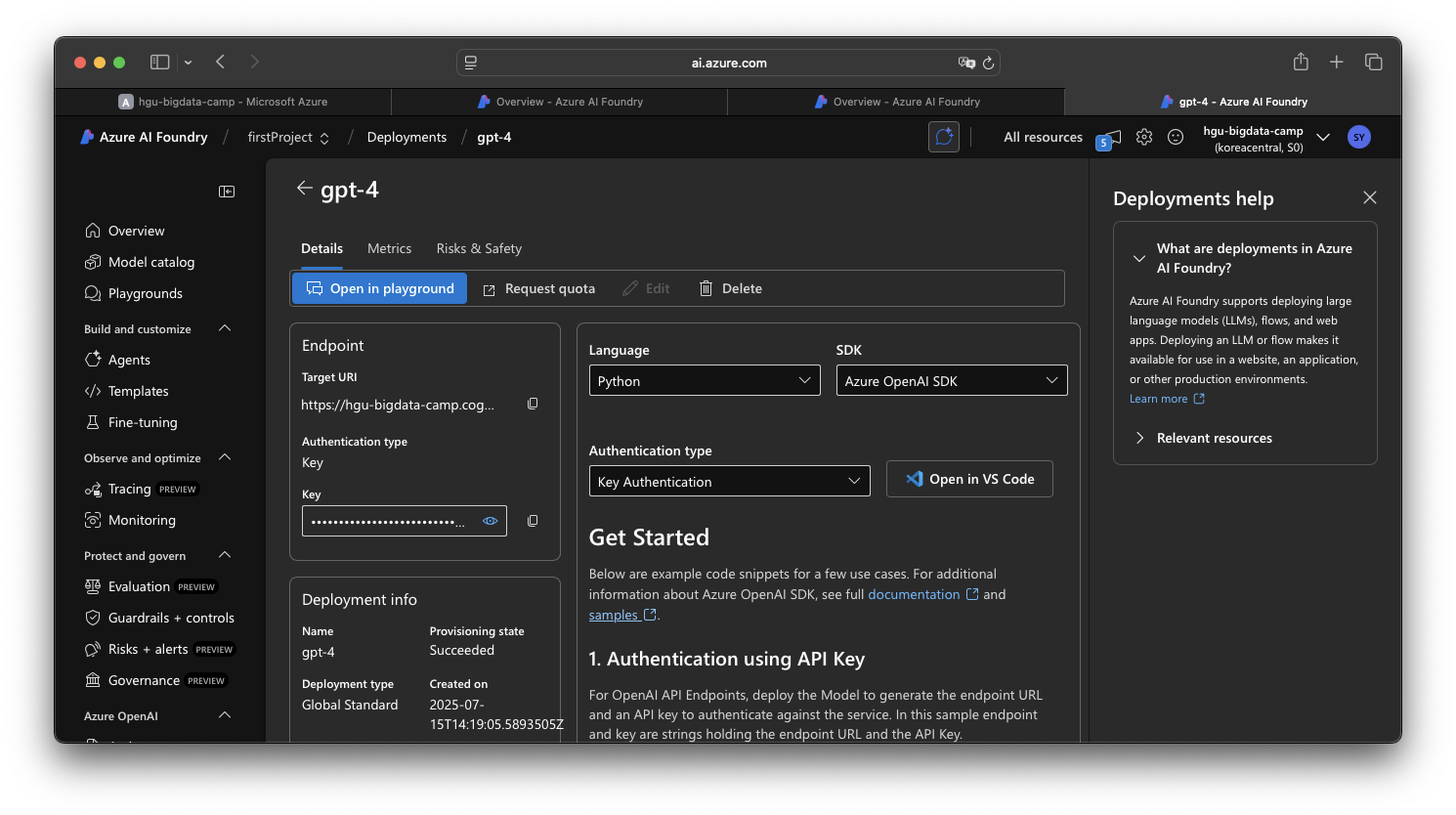
Task: Delete the gpt-4 deployment
Action: tap(730, 288)
